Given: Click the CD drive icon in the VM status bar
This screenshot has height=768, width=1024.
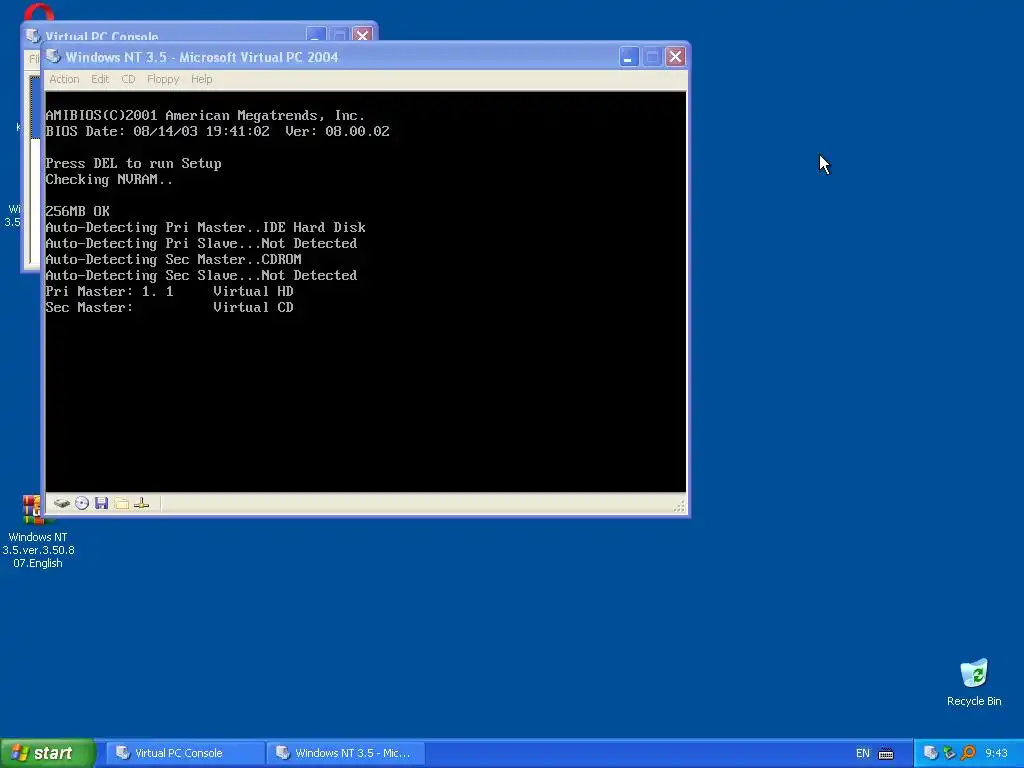Looking at the screenshot, I should (x=82, y=503).
